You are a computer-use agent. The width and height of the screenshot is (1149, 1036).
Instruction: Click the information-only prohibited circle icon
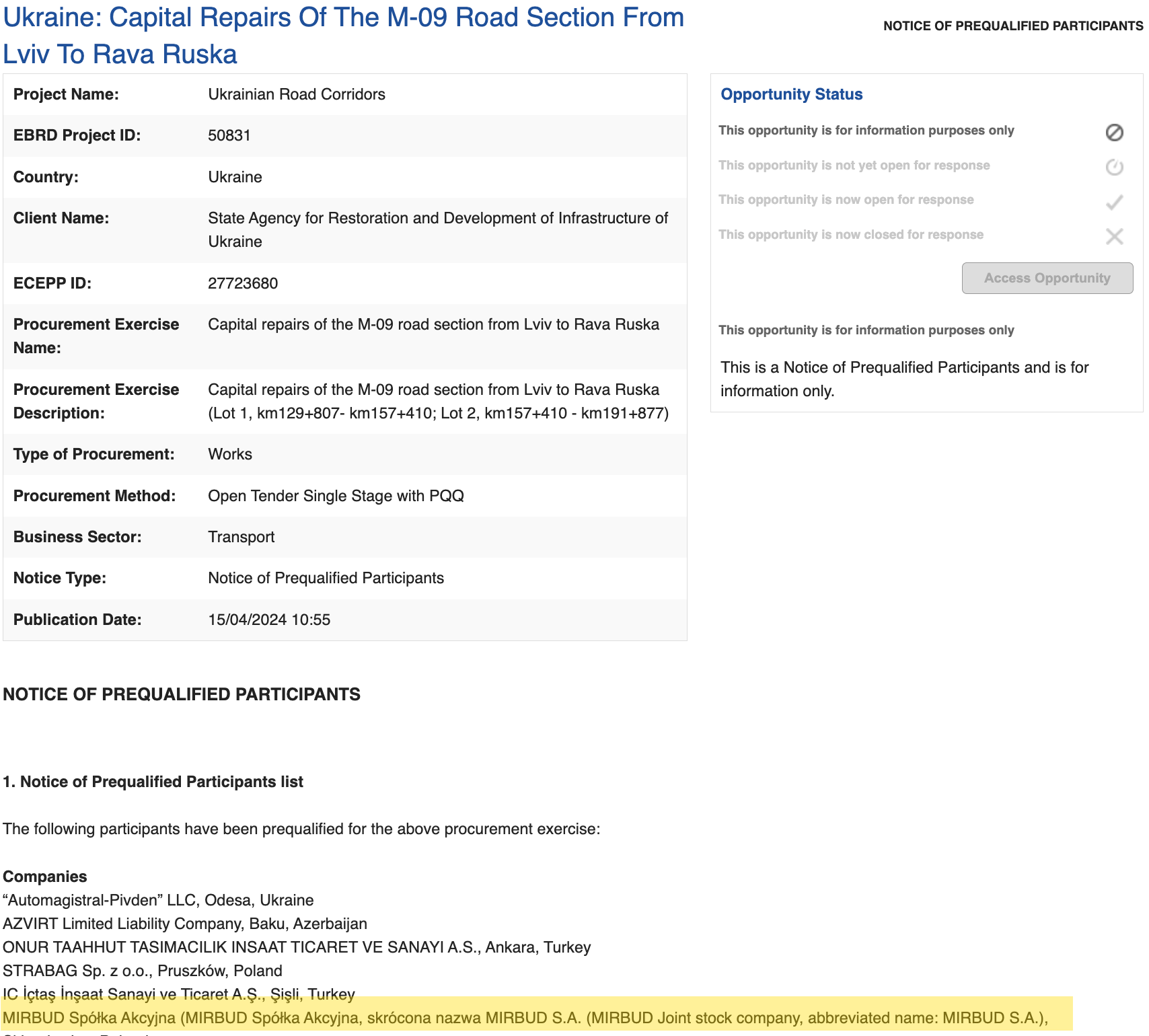[1114, 133]
